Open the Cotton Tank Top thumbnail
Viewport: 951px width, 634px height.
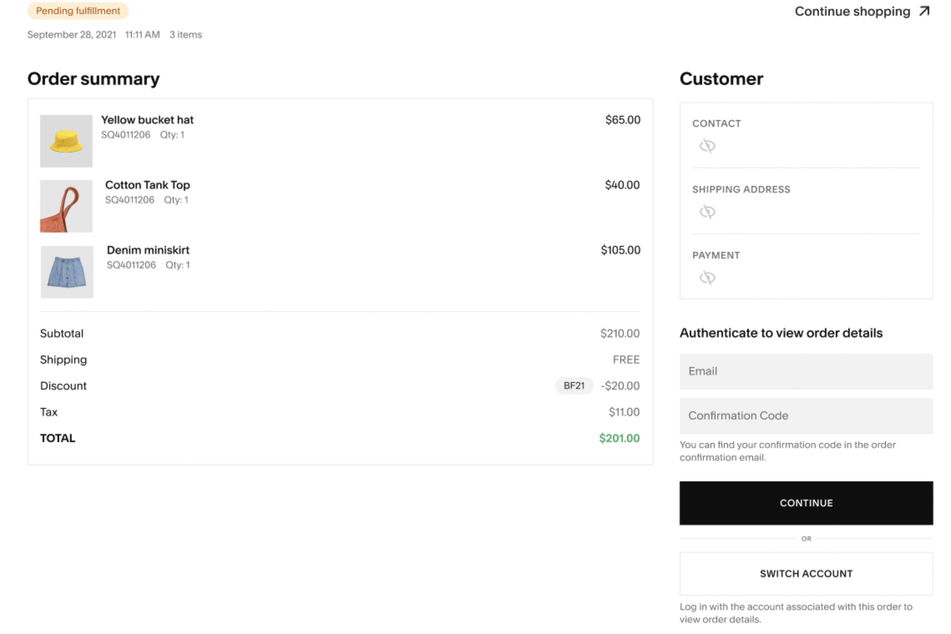click(66, 206)
